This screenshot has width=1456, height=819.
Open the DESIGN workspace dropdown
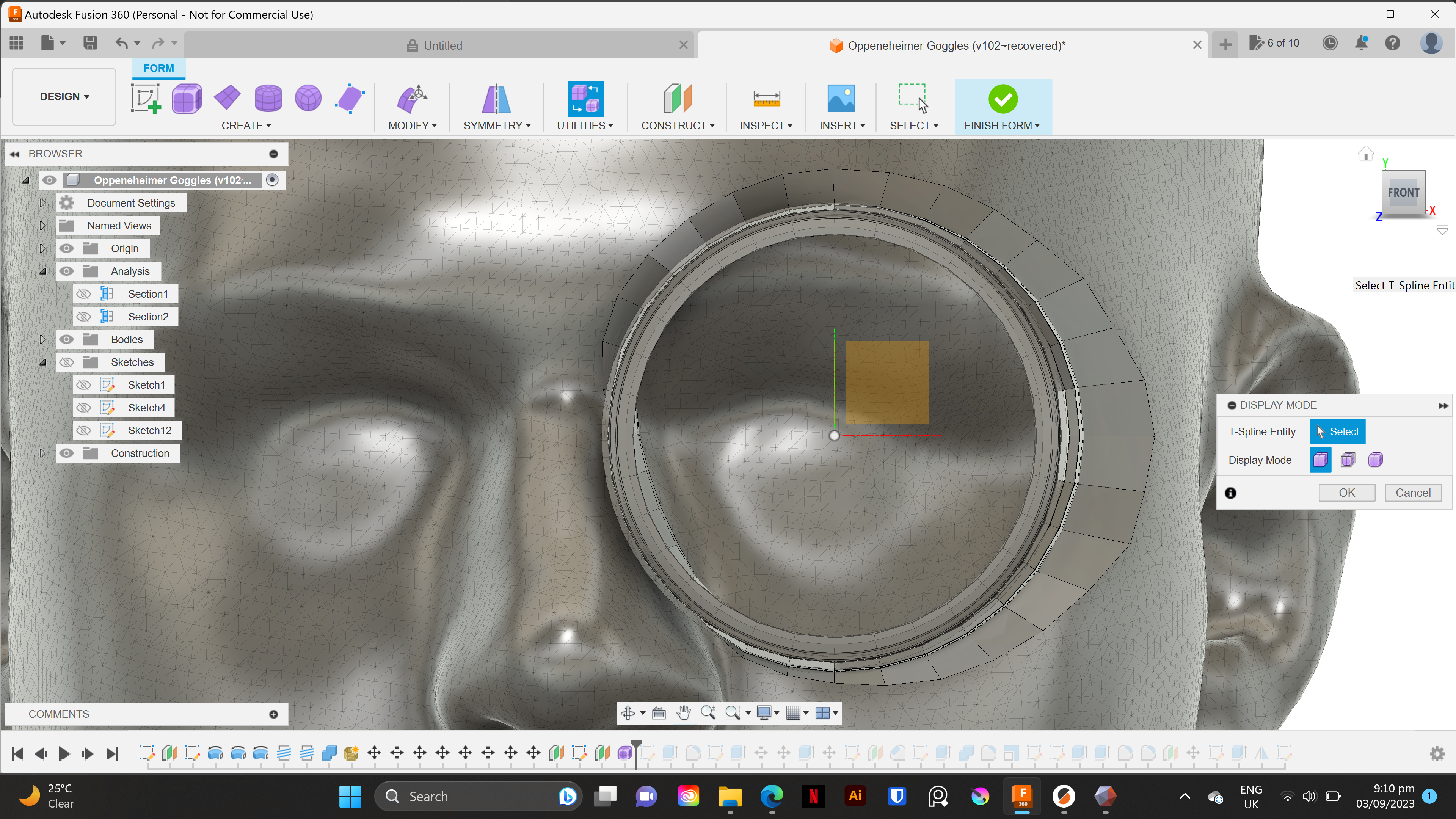63,96
